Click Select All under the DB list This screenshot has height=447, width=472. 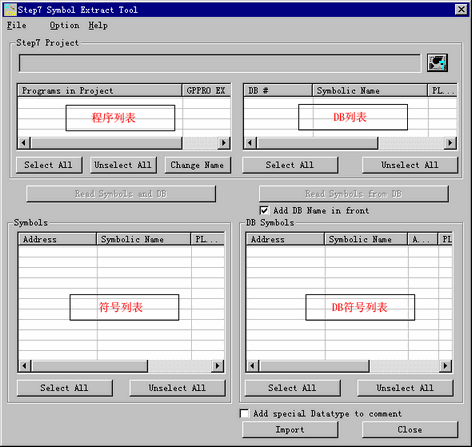[x=290, y=165]
